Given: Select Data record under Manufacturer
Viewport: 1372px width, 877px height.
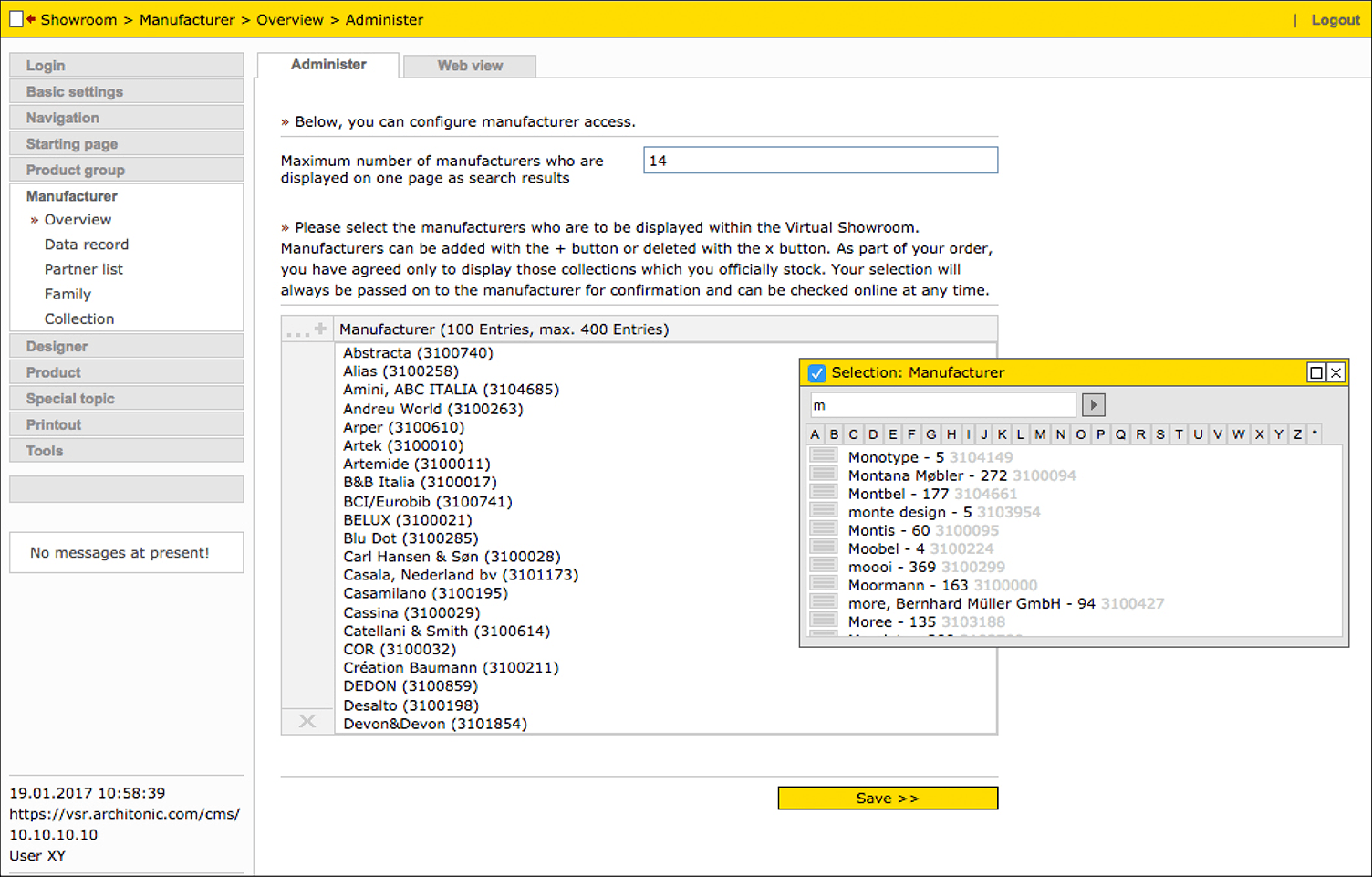Looking at the screenshot, I should pyautogui.click(x=87, y=245).
